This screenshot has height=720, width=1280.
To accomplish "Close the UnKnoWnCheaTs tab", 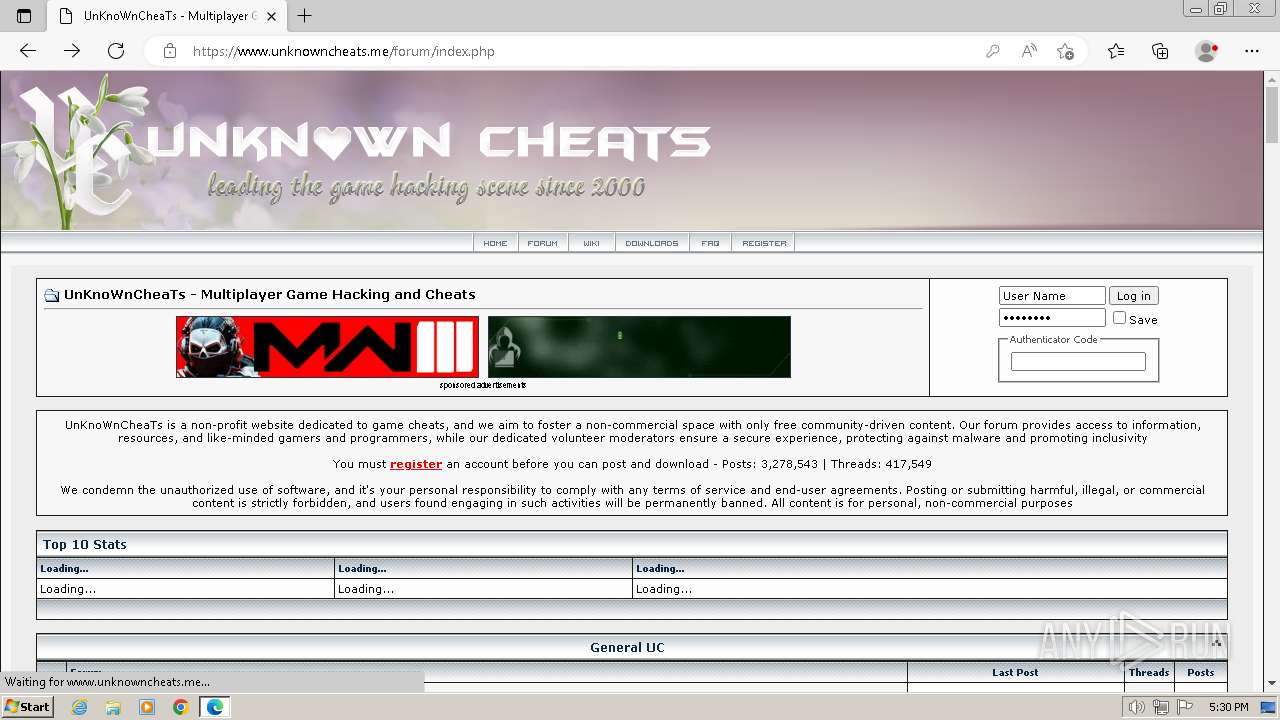I will (x=271, y=16).
